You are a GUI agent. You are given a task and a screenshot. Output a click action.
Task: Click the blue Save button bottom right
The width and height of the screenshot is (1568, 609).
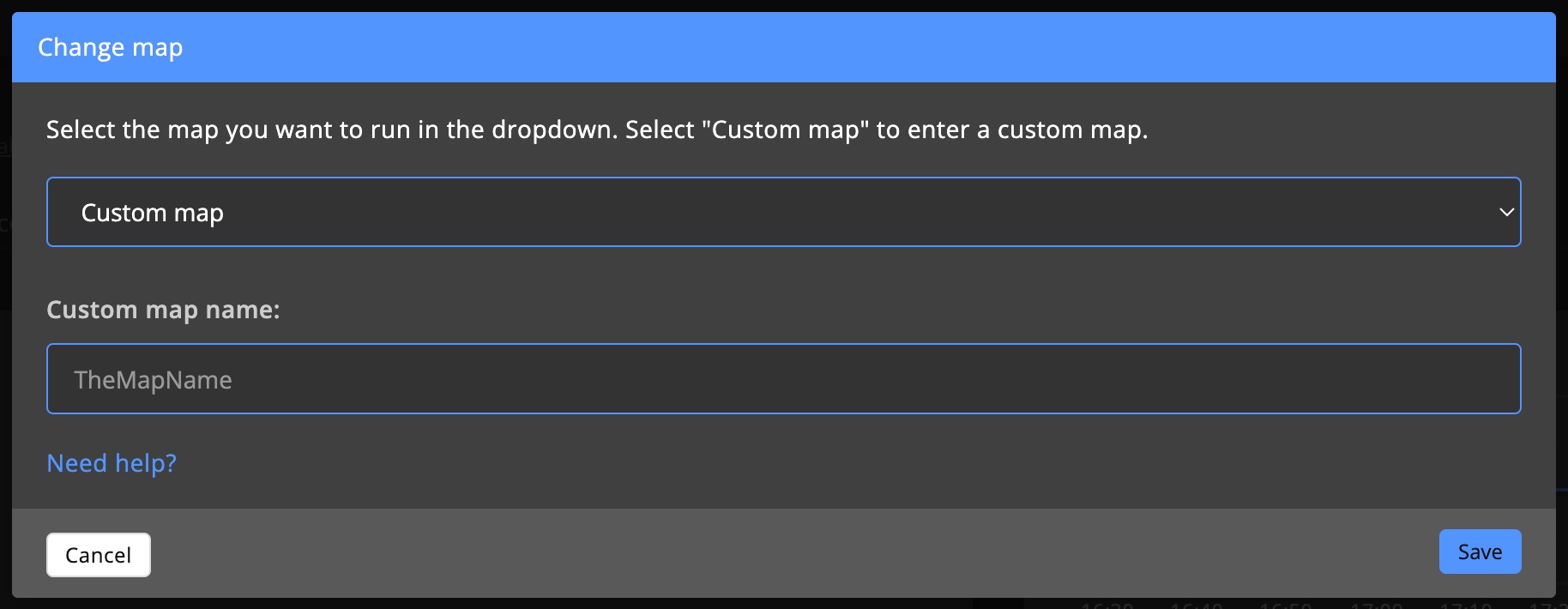[1479, 551]
